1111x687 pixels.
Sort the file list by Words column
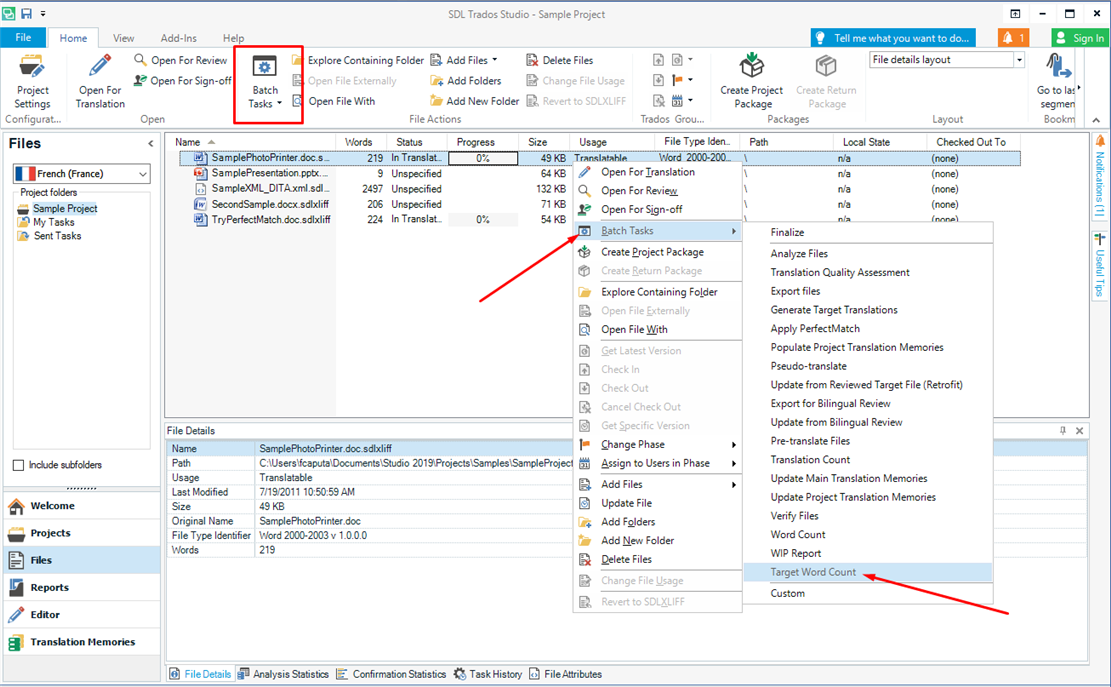pos(359,142)
